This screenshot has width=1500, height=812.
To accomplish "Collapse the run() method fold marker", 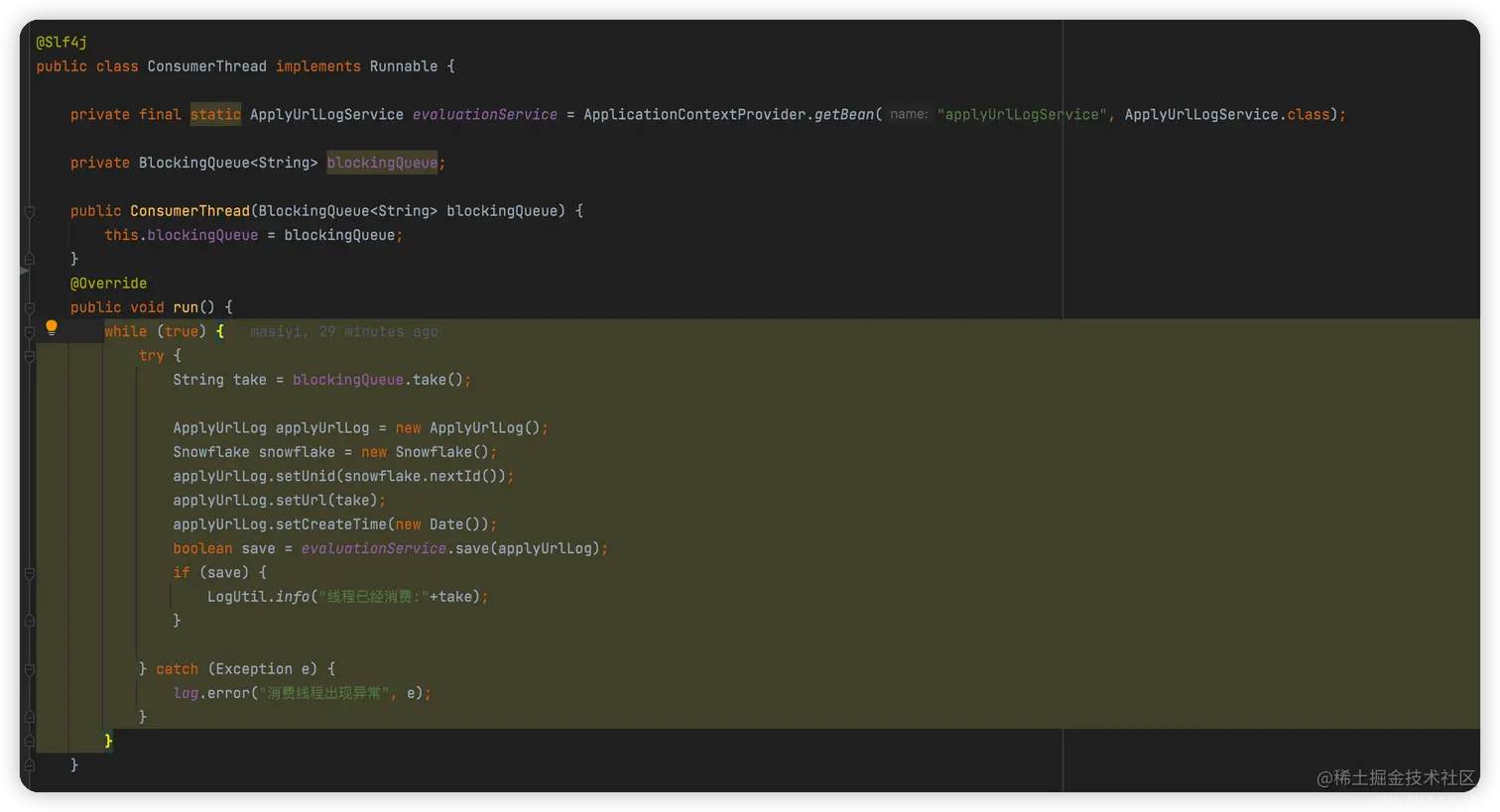I will [x=30, y=307].
